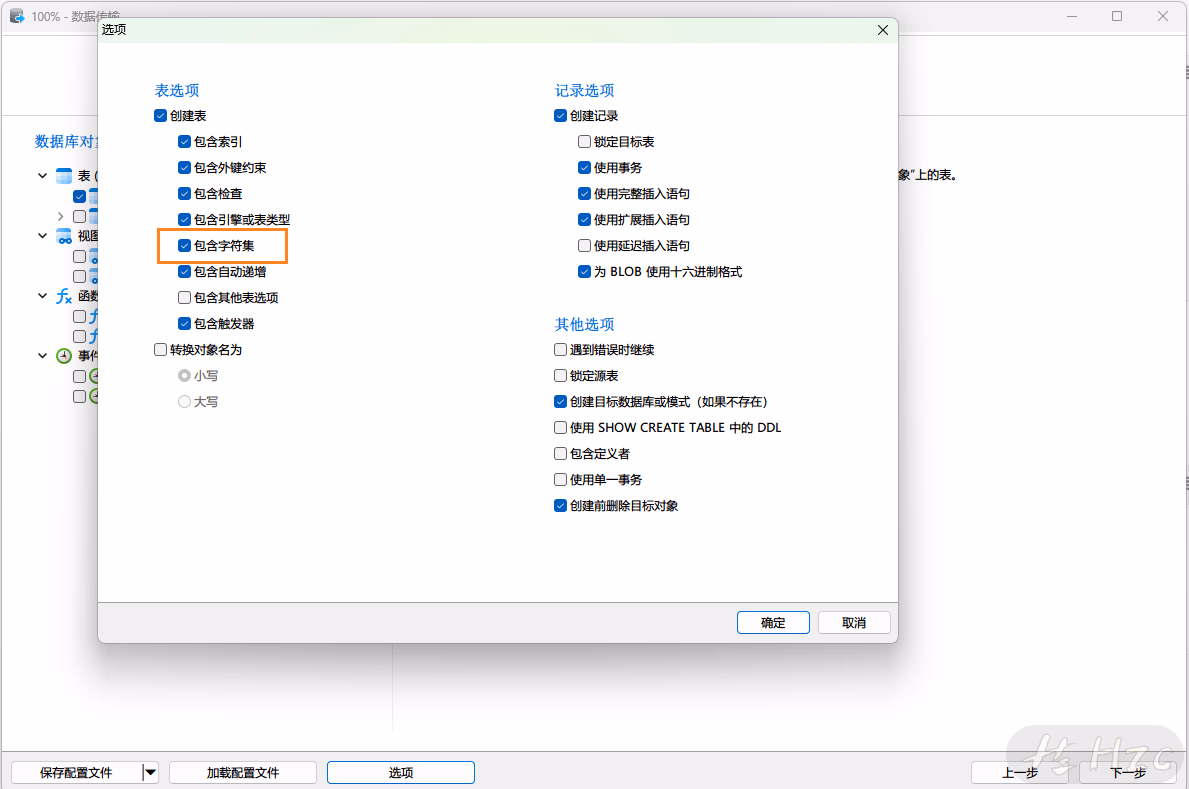Select the 小写 radio button
The image size is (1189, 789).
(x=184, y=376)
